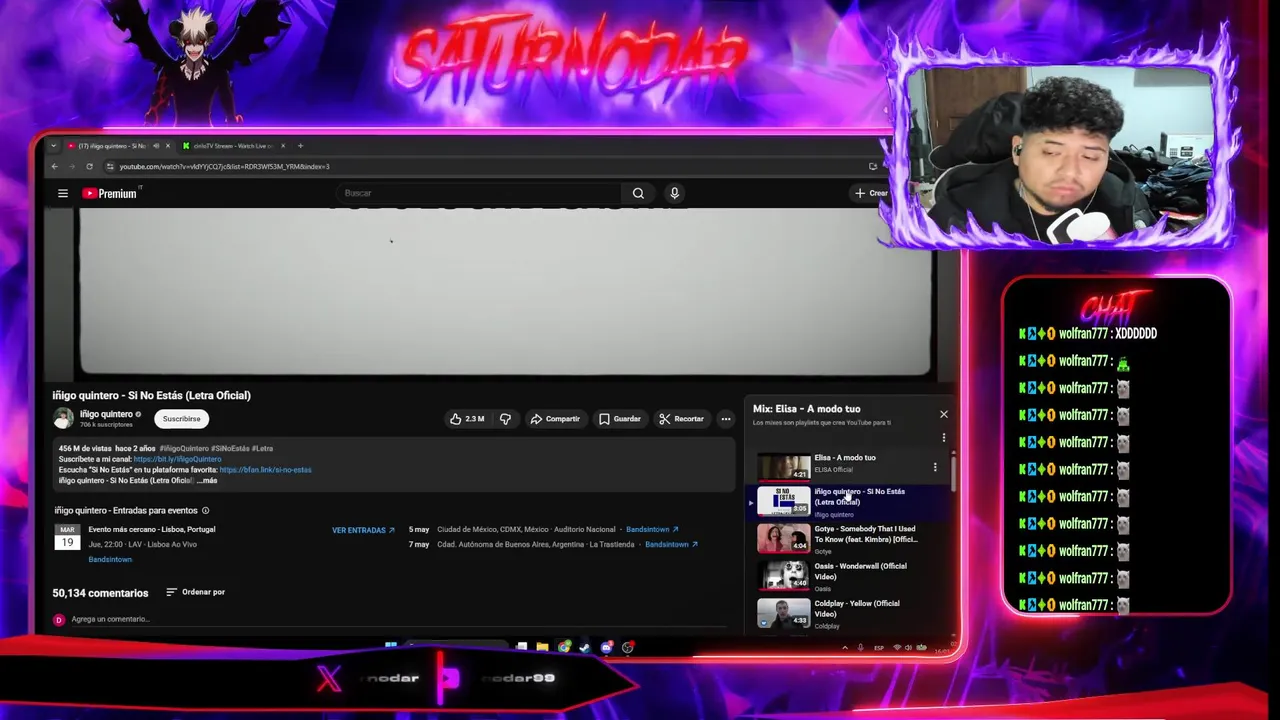Click the Guardar save button

[x=620, y=419]
